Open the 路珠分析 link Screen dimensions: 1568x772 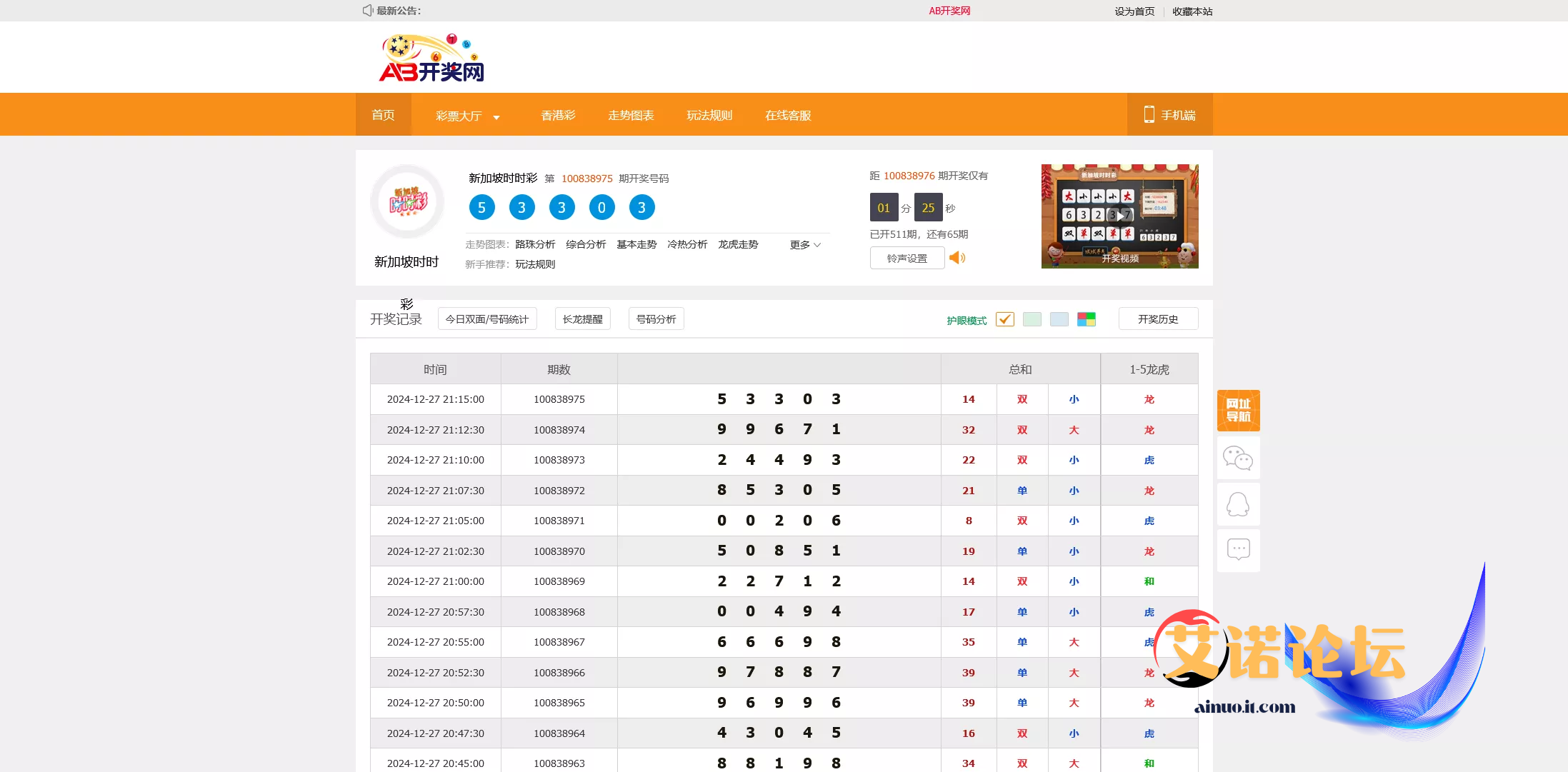click(535, 245)
